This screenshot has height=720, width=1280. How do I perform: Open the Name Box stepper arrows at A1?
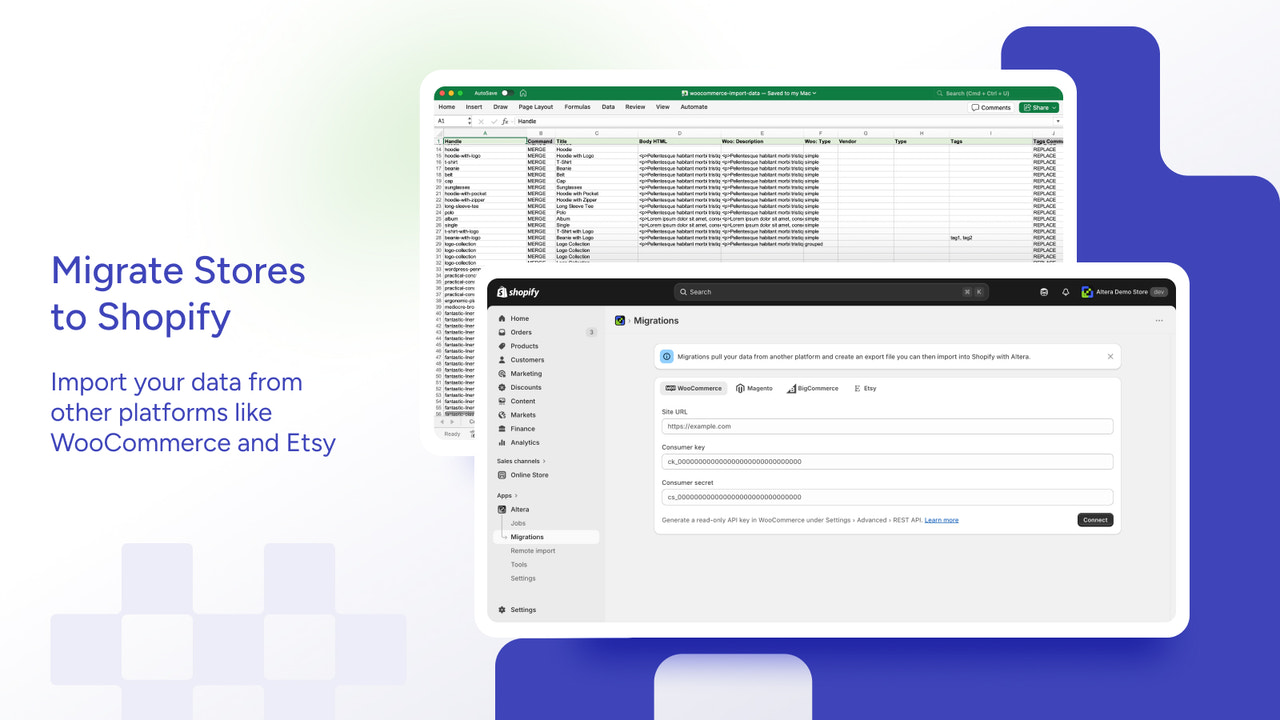click(x=469, y=121)
